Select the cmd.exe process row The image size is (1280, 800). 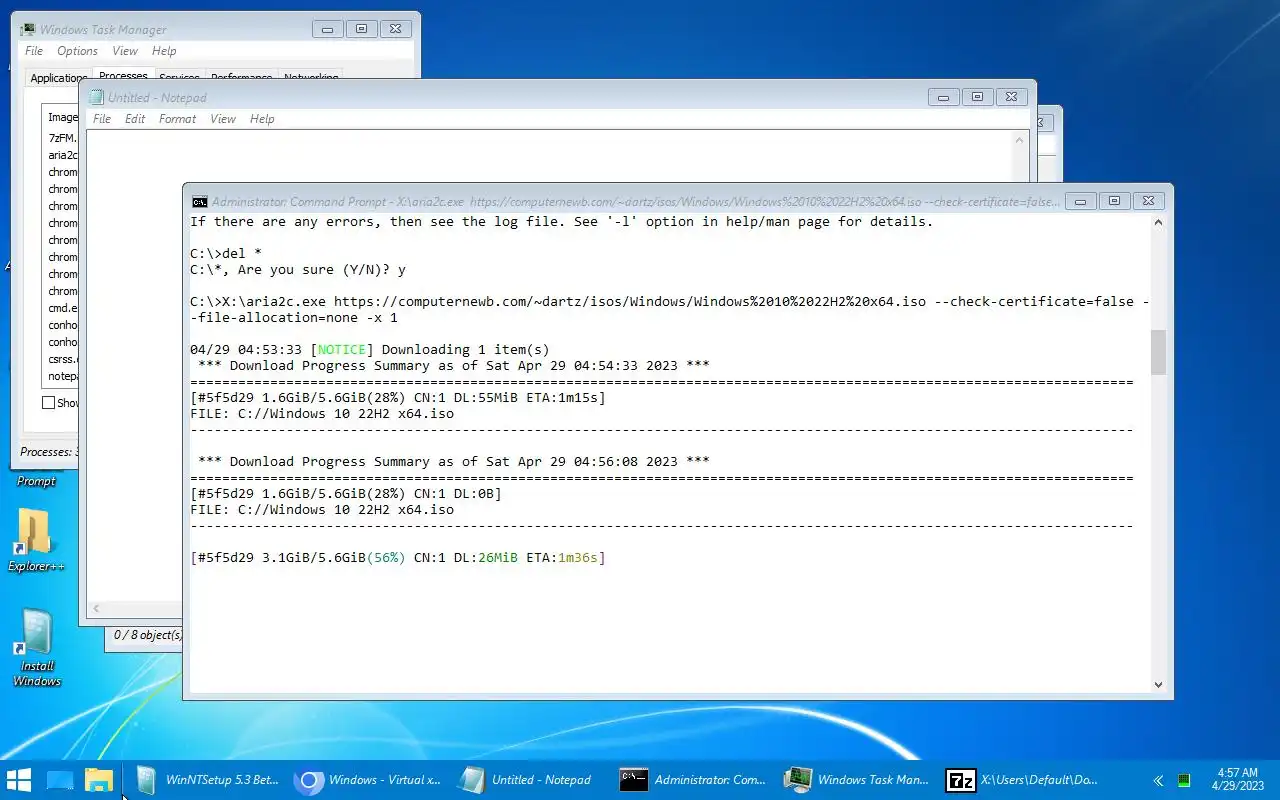(x=62, y=308)
